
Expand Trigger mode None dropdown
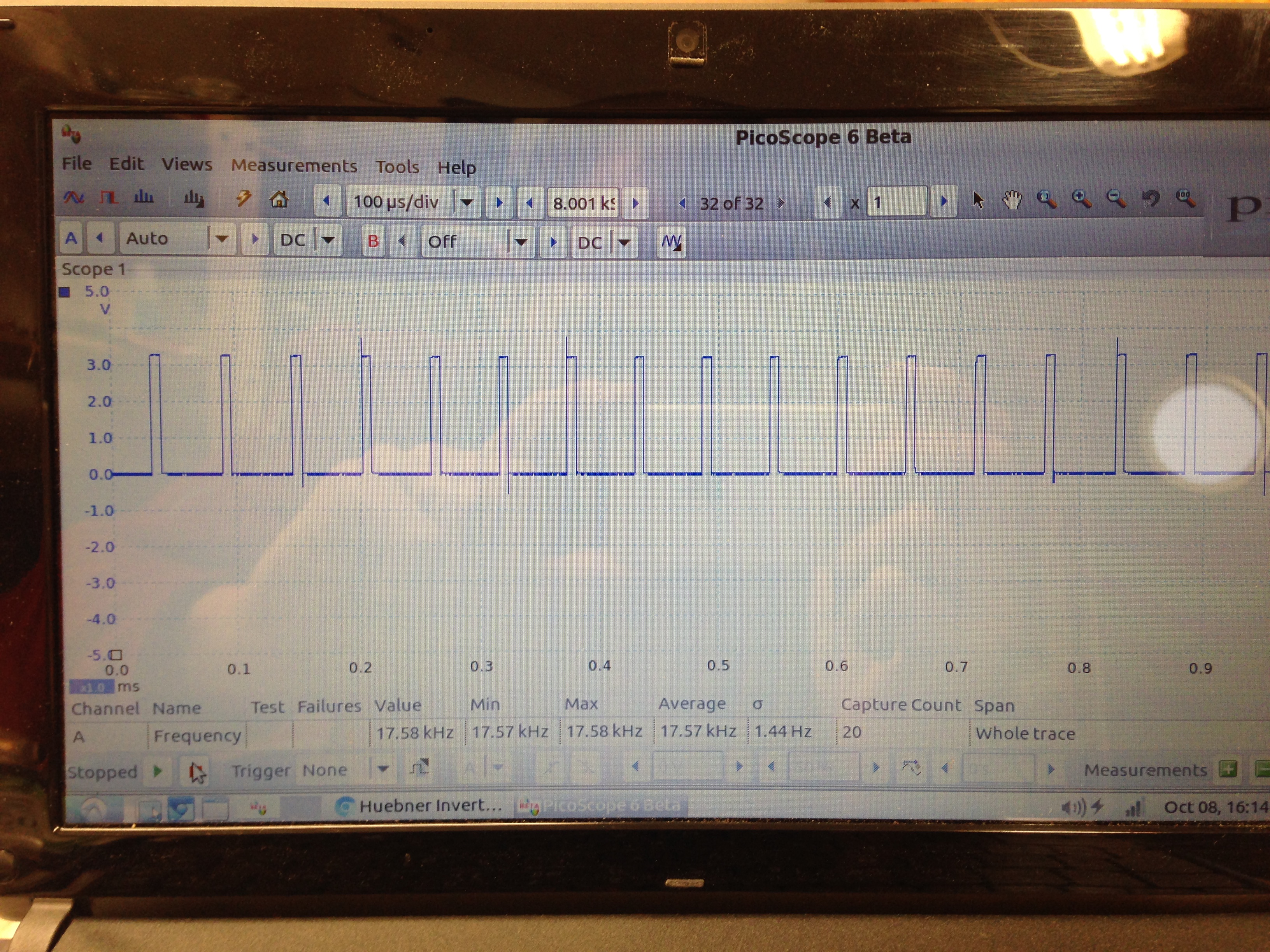(x=383, y=769)
